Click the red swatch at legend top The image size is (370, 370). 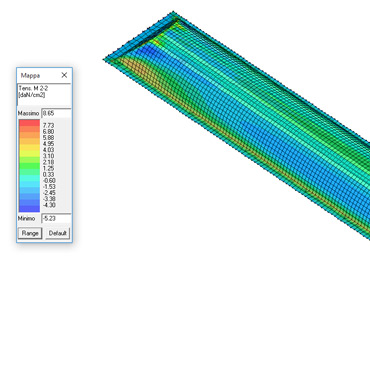29,123
